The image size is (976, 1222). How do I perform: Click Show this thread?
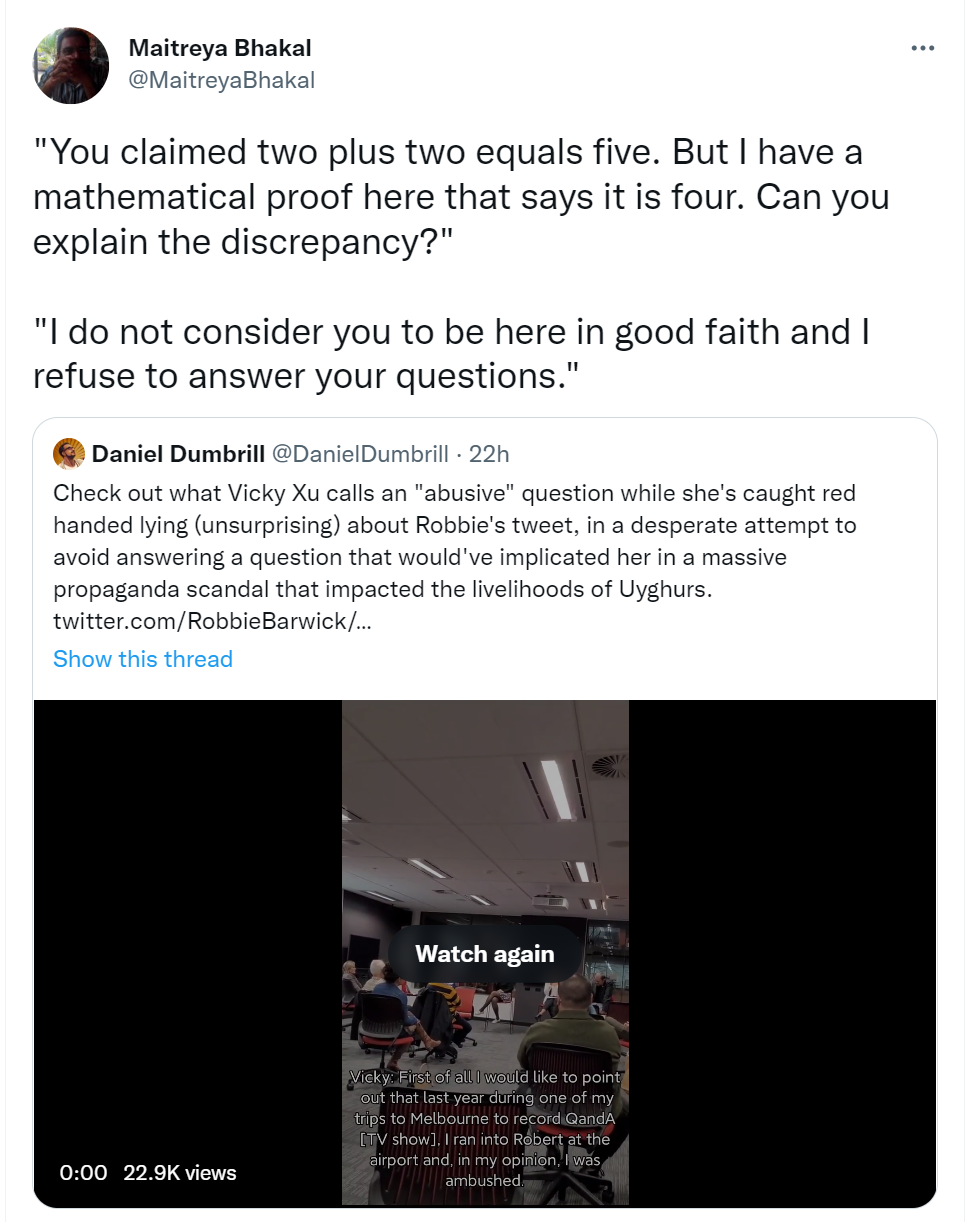pos(143,659)
